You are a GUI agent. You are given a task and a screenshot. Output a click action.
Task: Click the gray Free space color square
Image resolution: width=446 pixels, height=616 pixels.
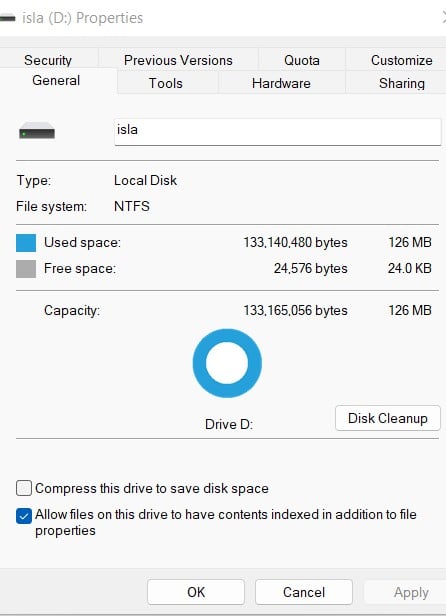click(x=26, y=269)
